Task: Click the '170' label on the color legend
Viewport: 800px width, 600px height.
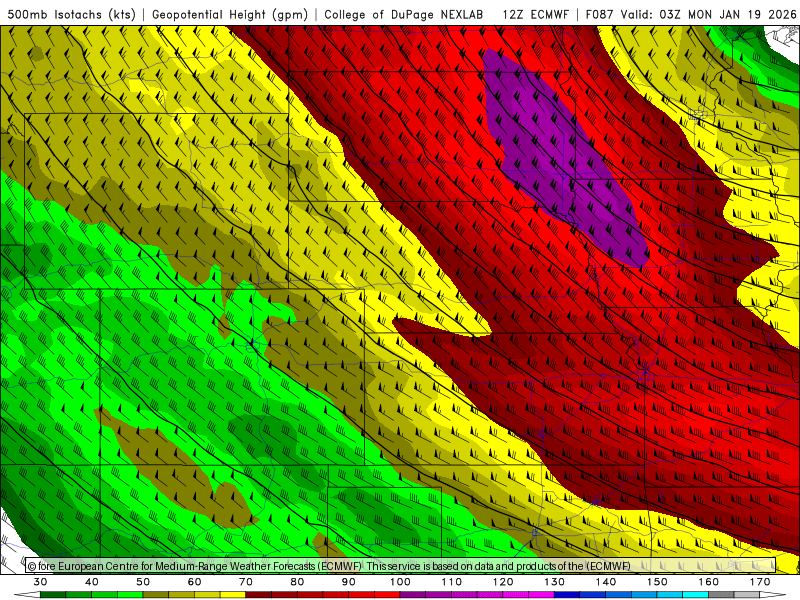Action: click(x=760, y=582)
